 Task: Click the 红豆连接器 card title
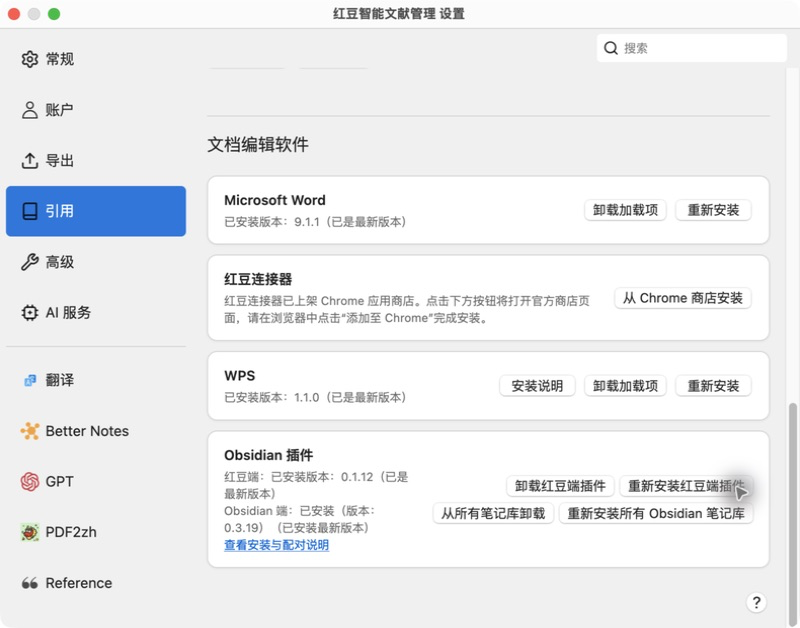[x=258, y=279]
